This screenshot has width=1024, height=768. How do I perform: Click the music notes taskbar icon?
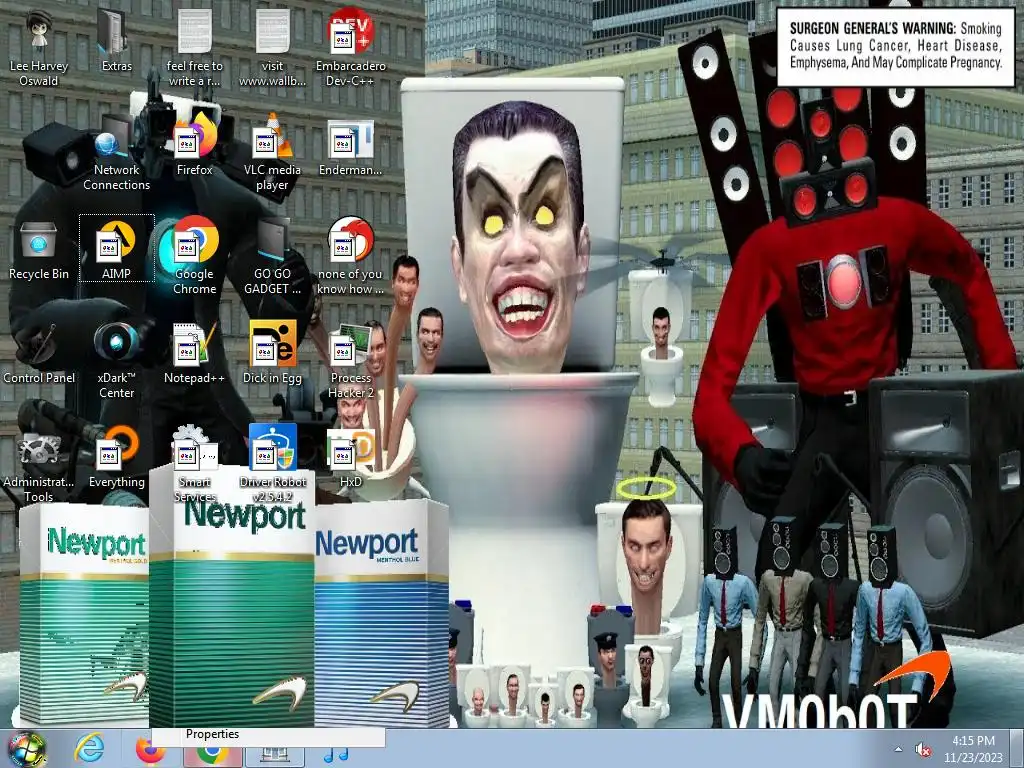point(336,756)
